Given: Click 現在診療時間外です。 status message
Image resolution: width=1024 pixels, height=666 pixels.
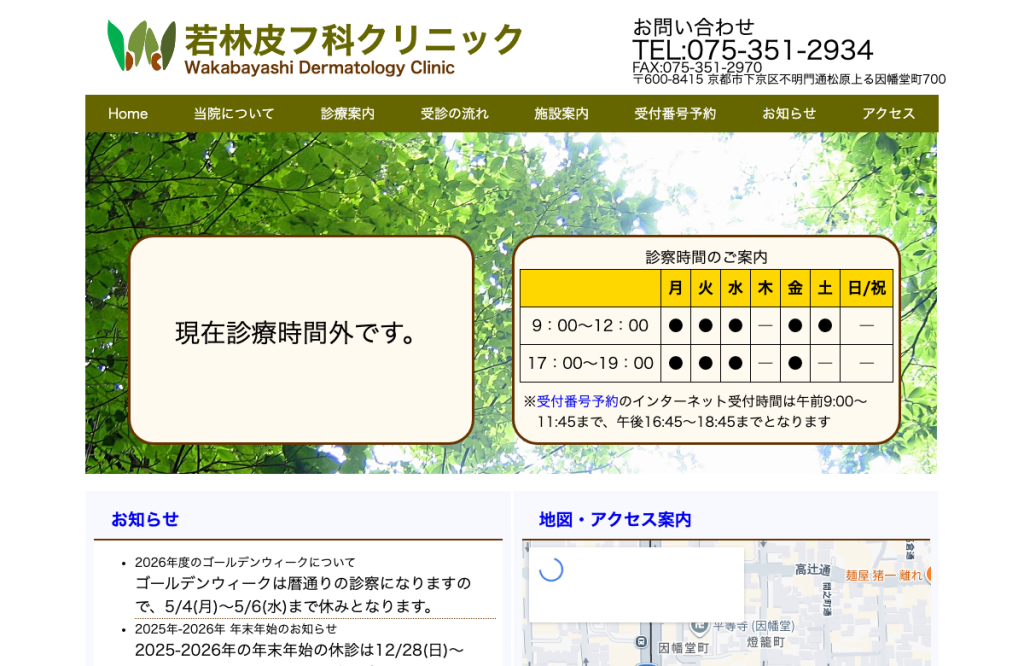Looking at the screenshot, I should (x=296, y=333).
